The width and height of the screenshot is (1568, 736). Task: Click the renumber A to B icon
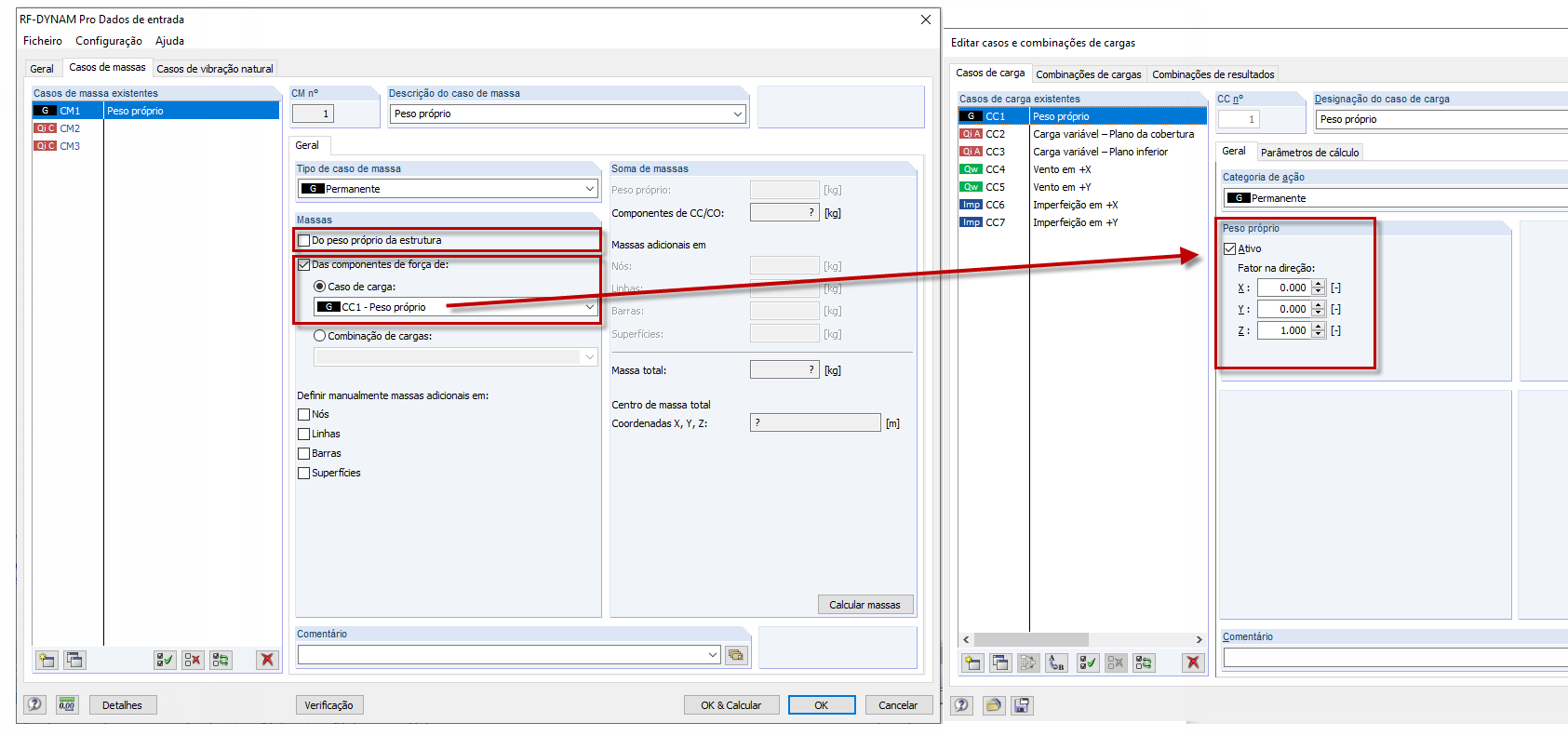pos(1056,662)
